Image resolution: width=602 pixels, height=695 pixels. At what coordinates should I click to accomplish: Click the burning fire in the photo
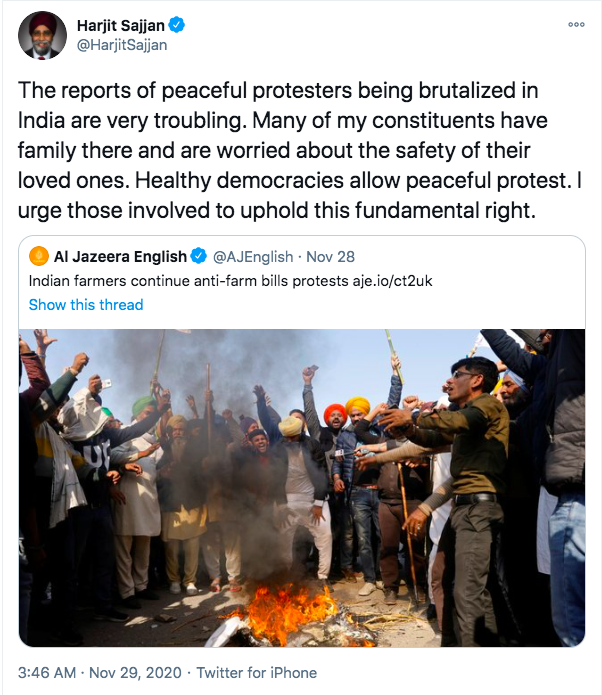286,607
